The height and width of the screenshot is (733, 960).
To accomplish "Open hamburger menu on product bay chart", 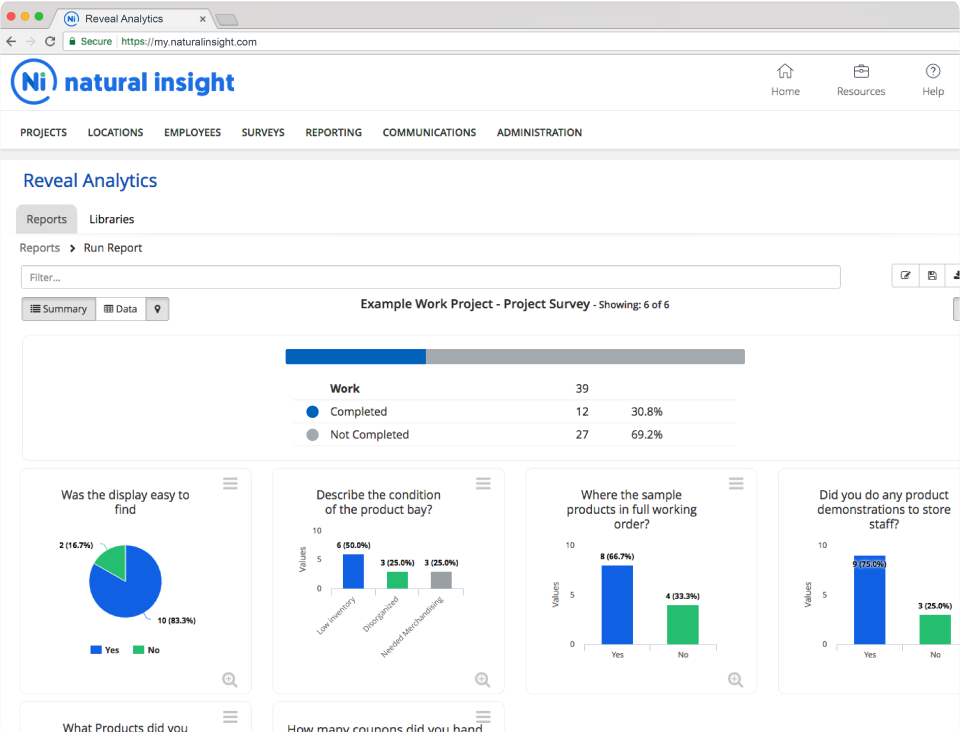I will [483, 484].
